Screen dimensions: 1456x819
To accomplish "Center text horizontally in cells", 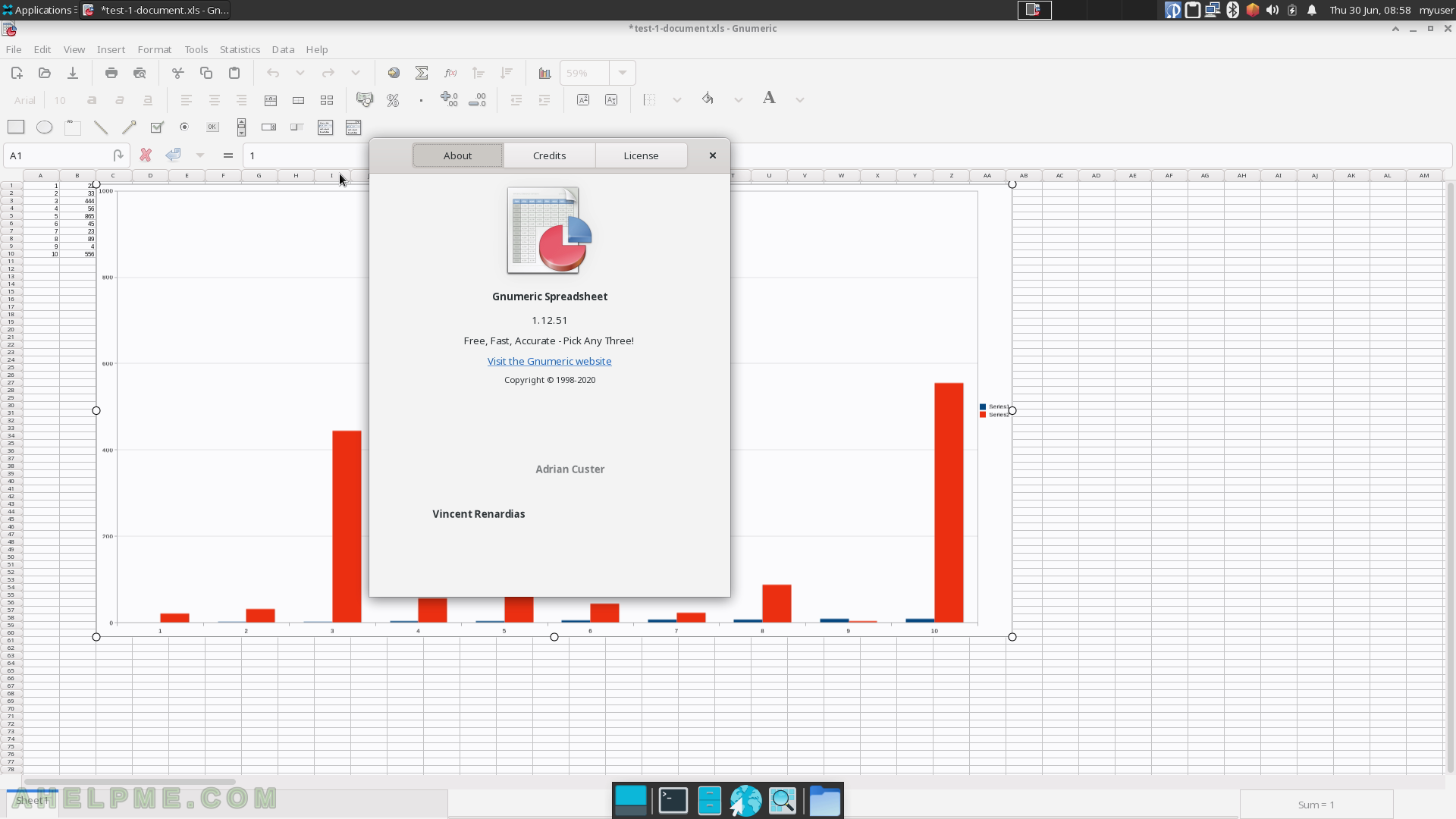I will coord(215,100).
